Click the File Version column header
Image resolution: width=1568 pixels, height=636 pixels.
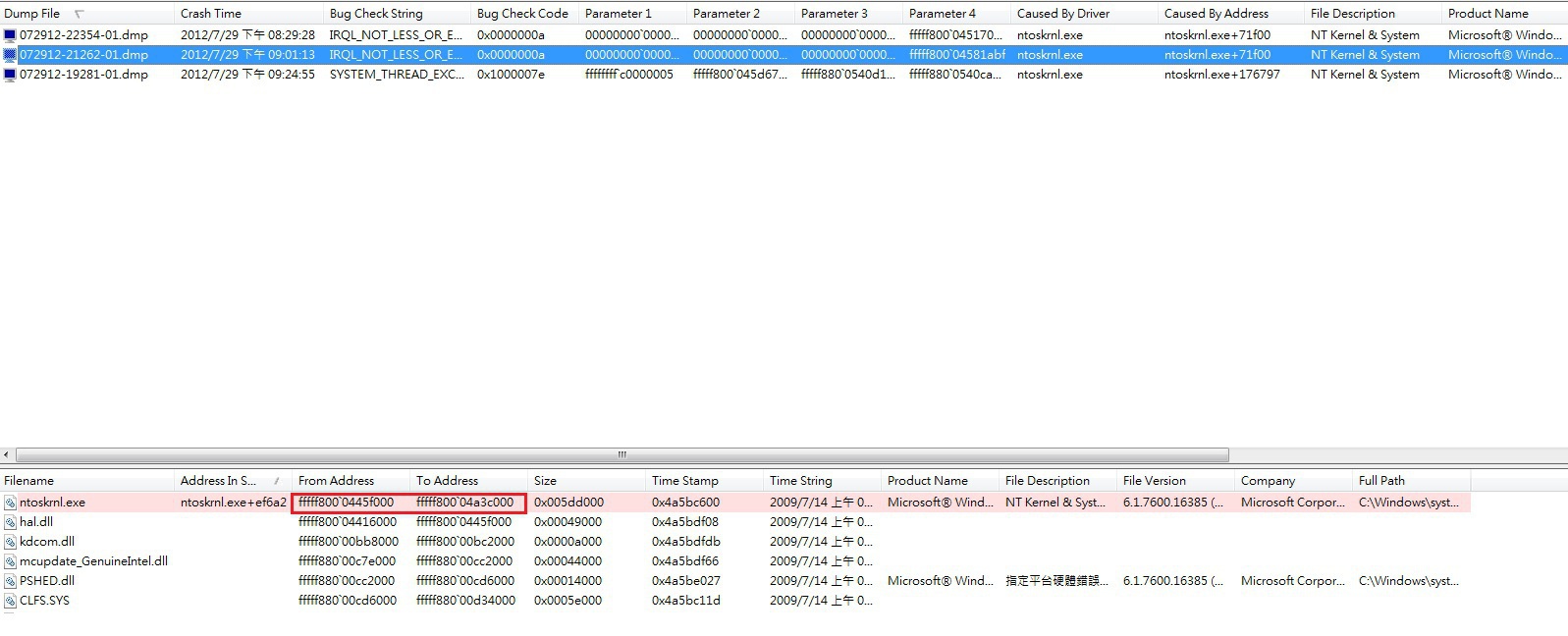tap(1155, 481)
